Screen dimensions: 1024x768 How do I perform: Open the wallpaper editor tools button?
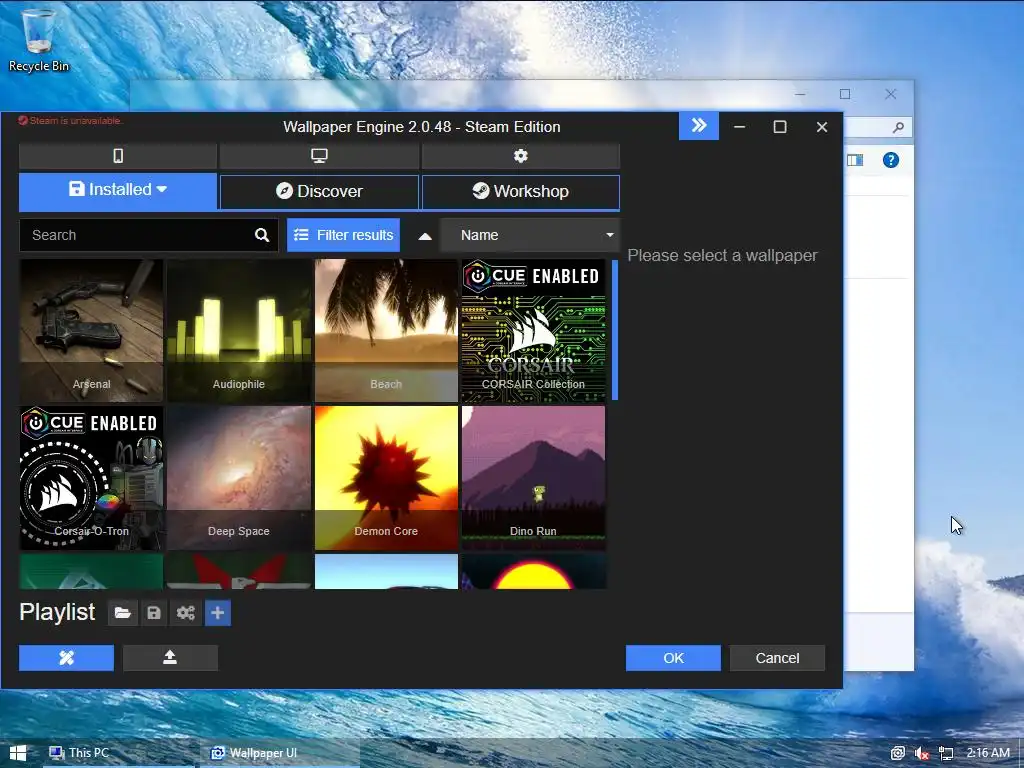[x=66, y=658]
